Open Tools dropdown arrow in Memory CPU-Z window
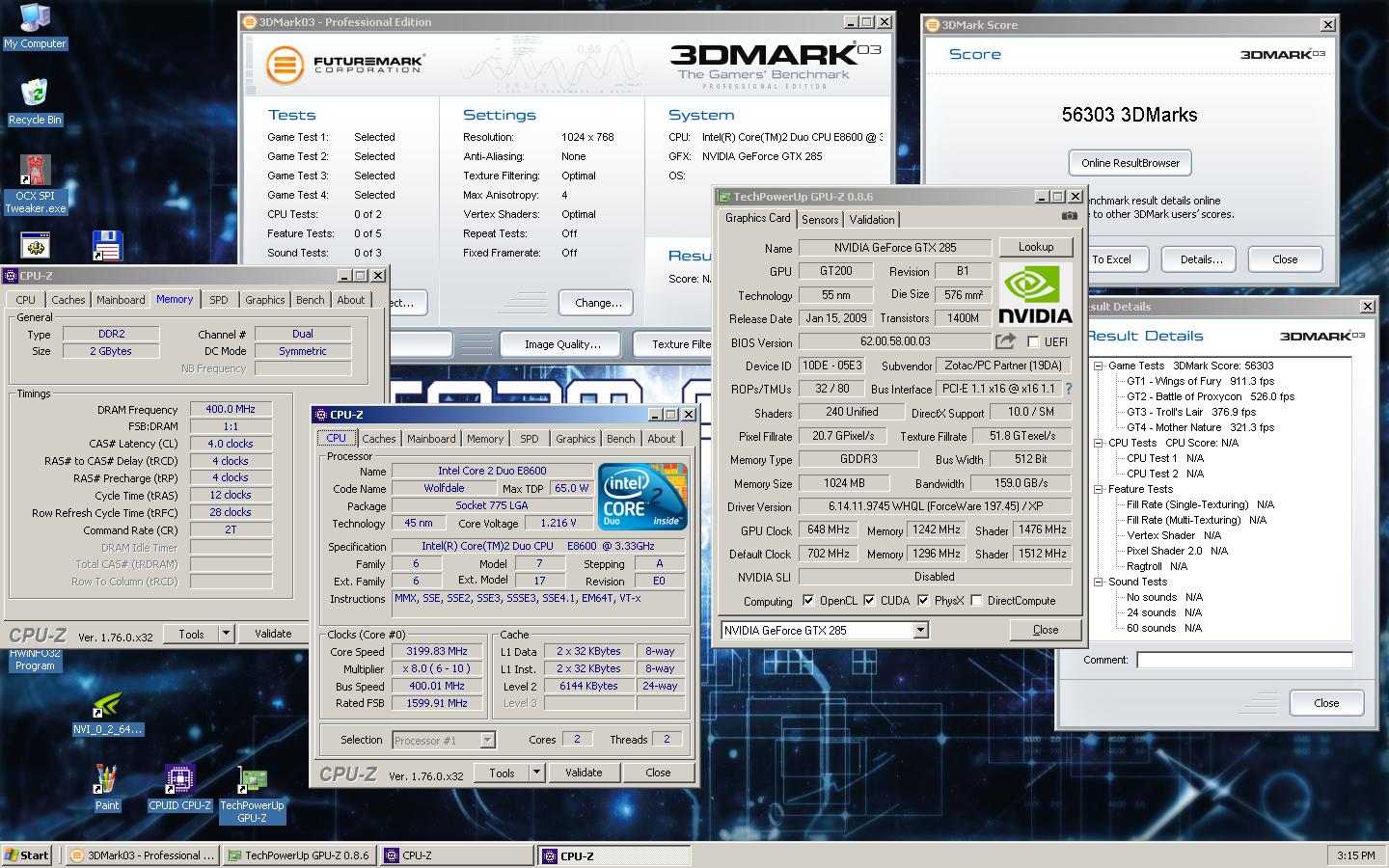 [x=227, y=634]
